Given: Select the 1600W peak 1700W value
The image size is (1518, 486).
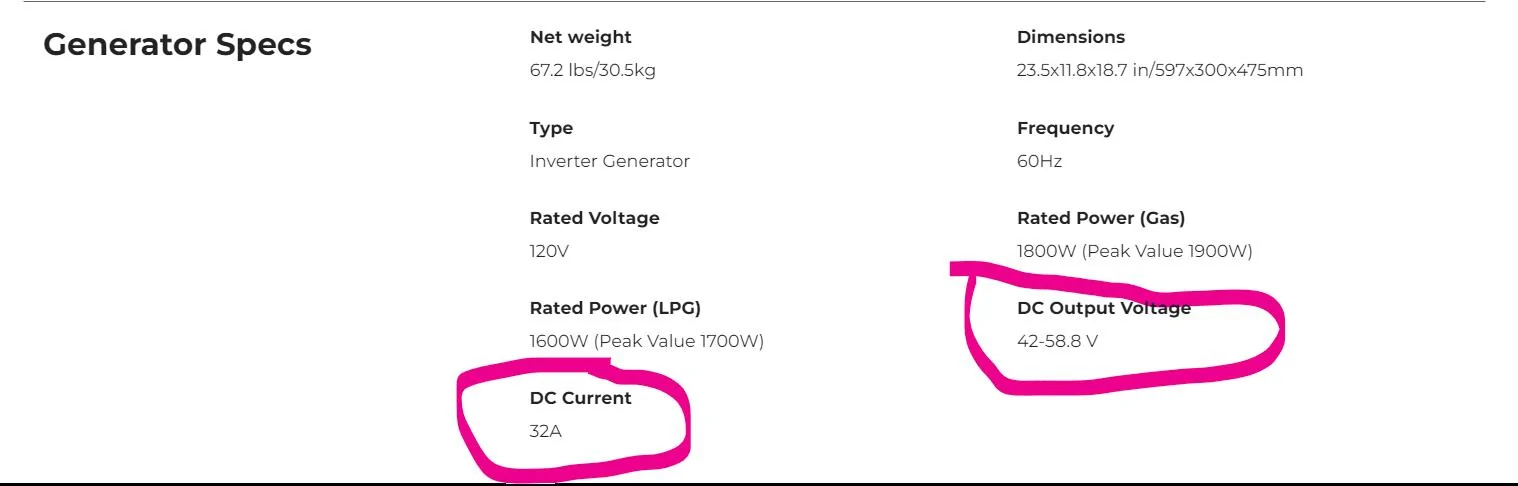Looking at the screenshot, I should point(646,341).
